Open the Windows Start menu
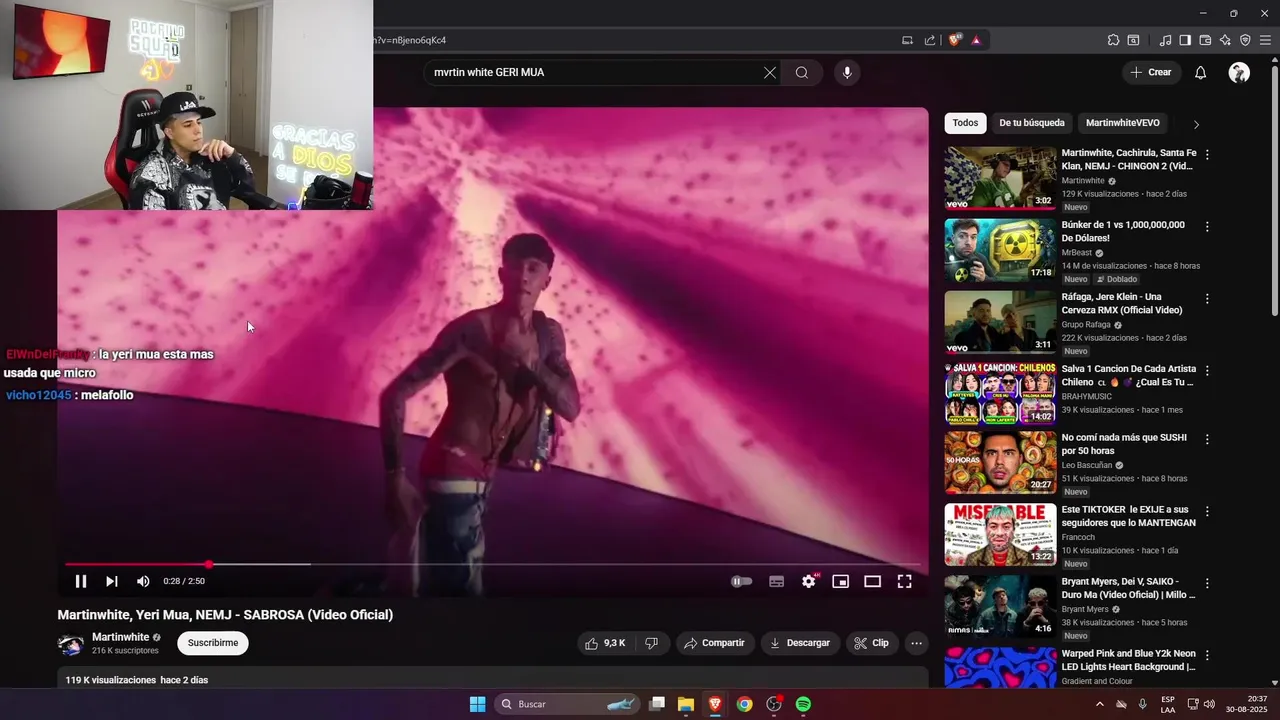The width and height of the screenshot is (1280, 720). tap(478, 704)
